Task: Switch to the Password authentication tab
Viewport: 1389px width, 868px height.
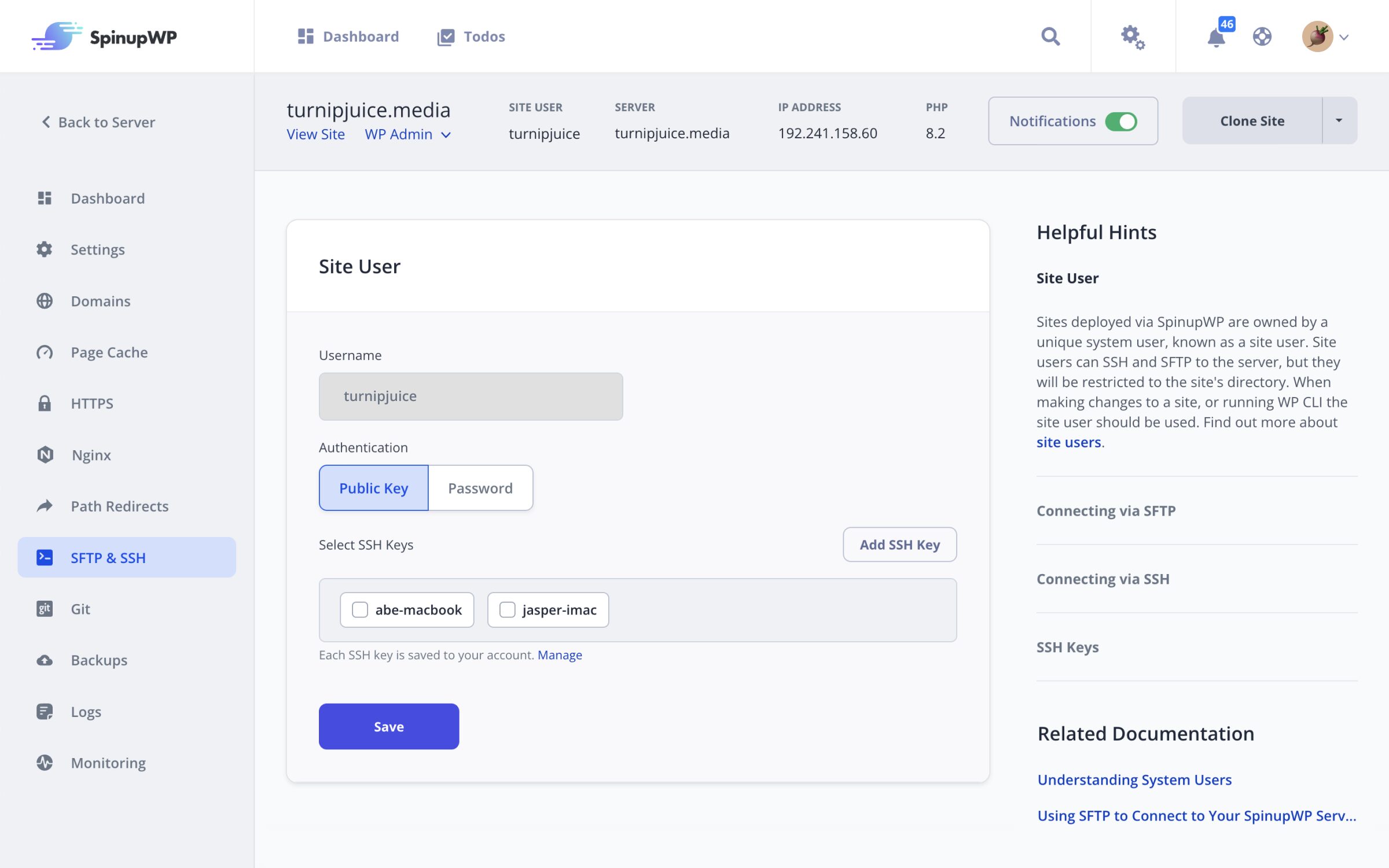Action: click(480, 488)
